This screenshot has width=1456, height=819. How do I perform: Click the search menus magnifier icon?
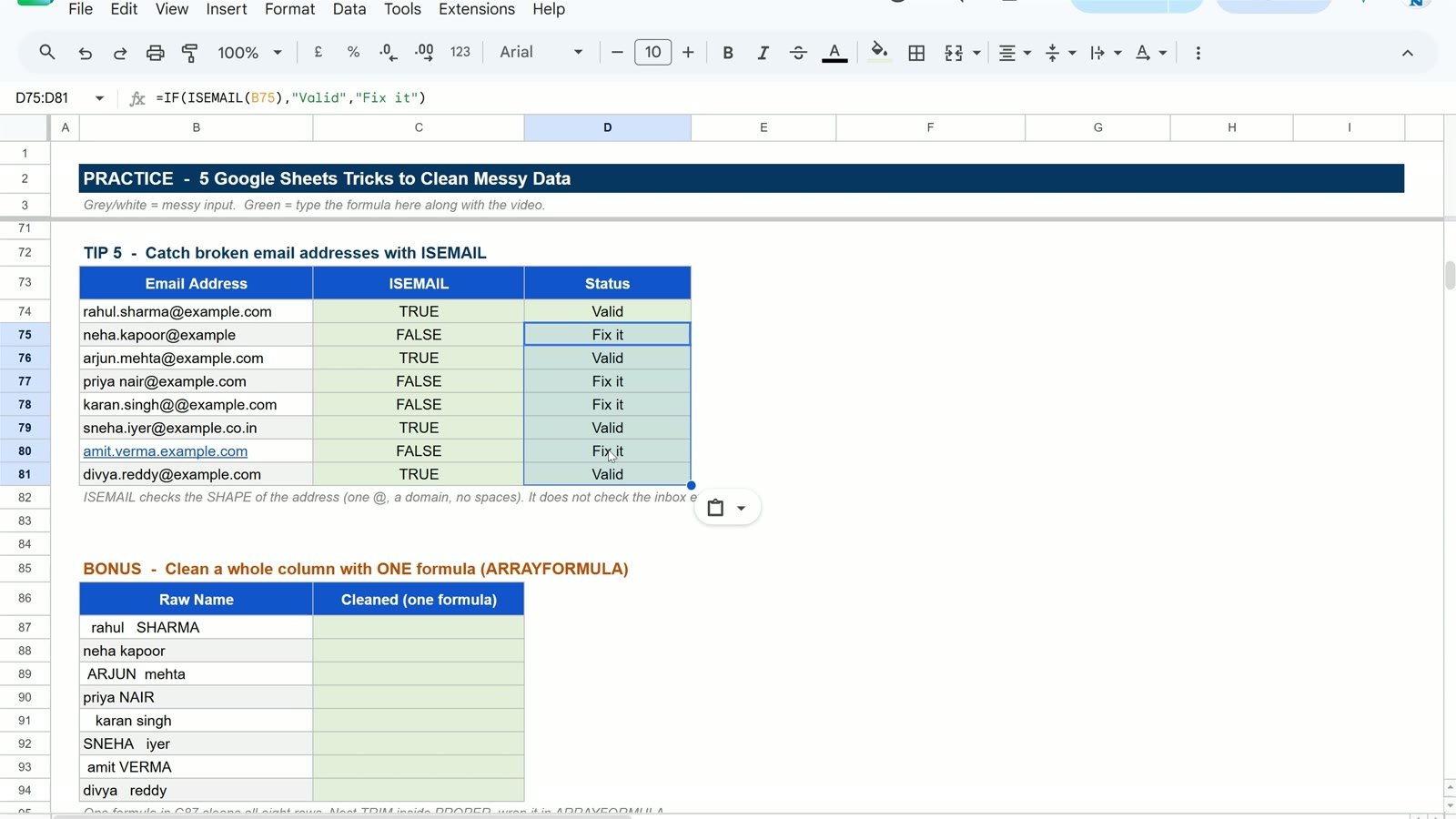pos(47,53)
